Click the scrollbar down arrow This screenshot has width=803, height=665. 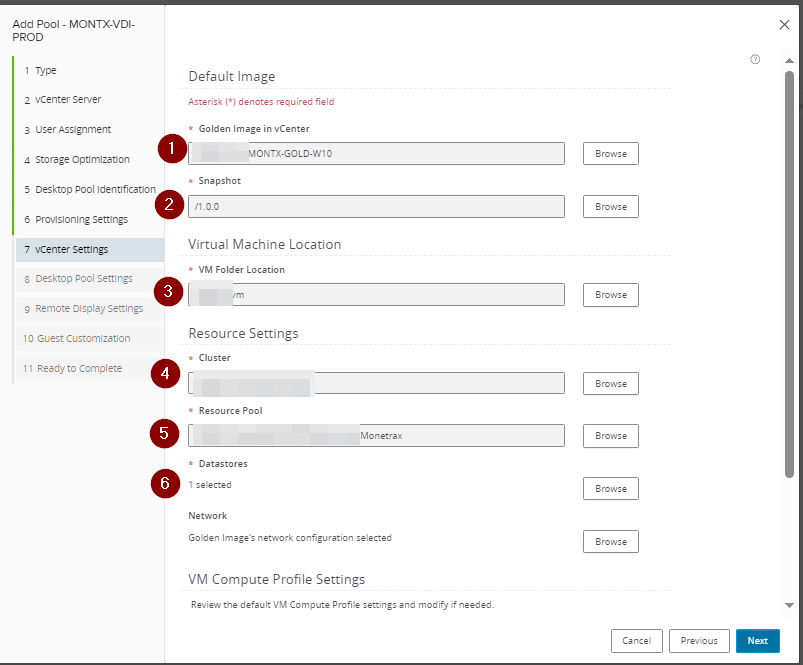coord(789,605)
